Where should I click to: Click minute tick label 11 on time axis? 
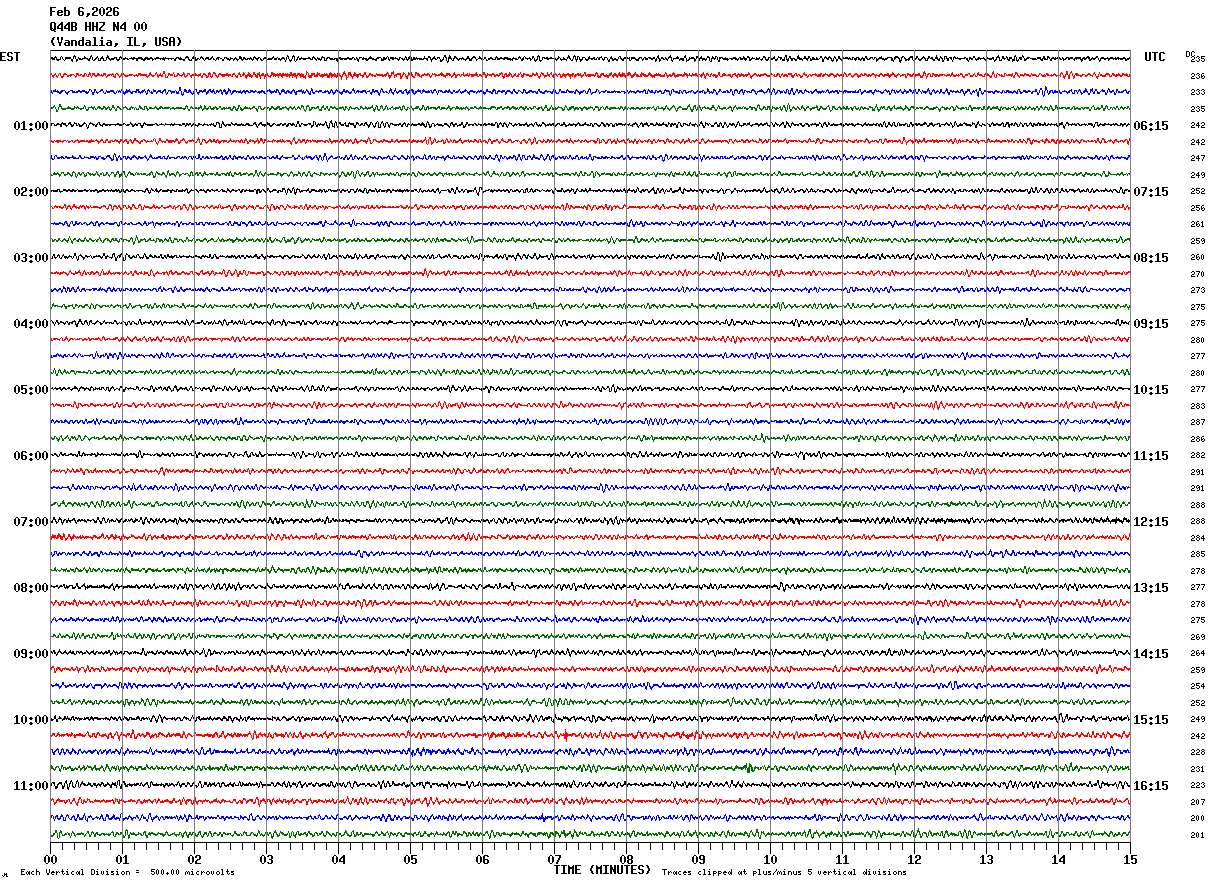tap(842, 859)
